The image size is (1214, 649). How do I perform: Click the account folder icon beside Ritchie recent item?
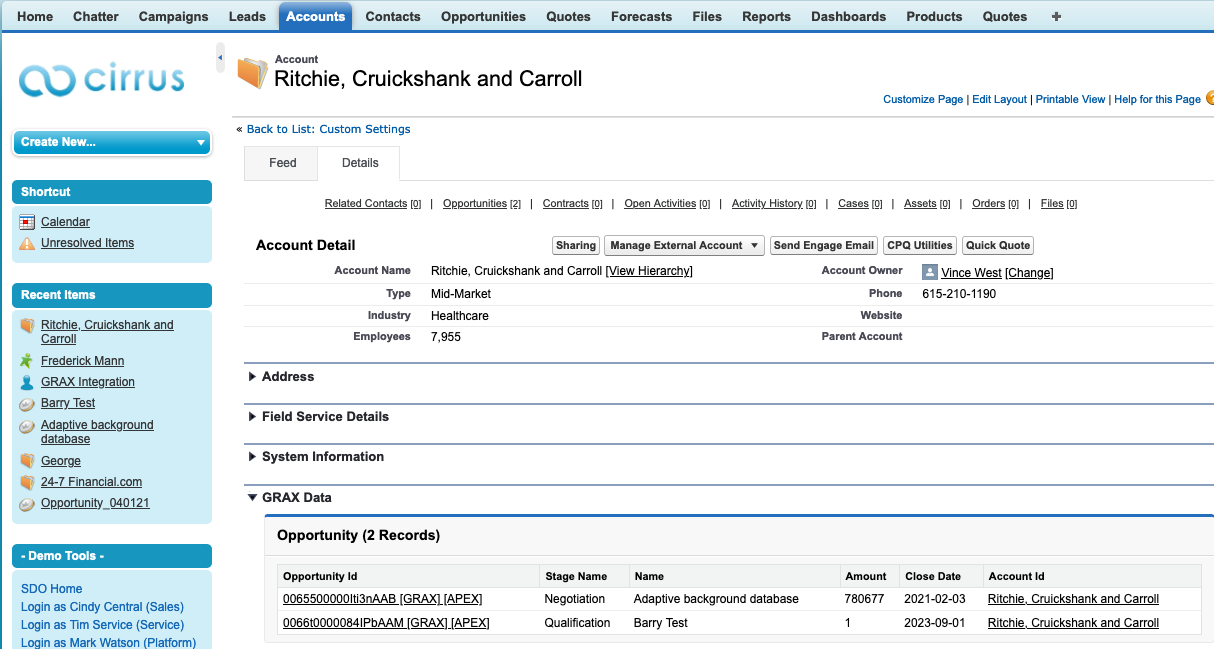[x=27, y=325]
